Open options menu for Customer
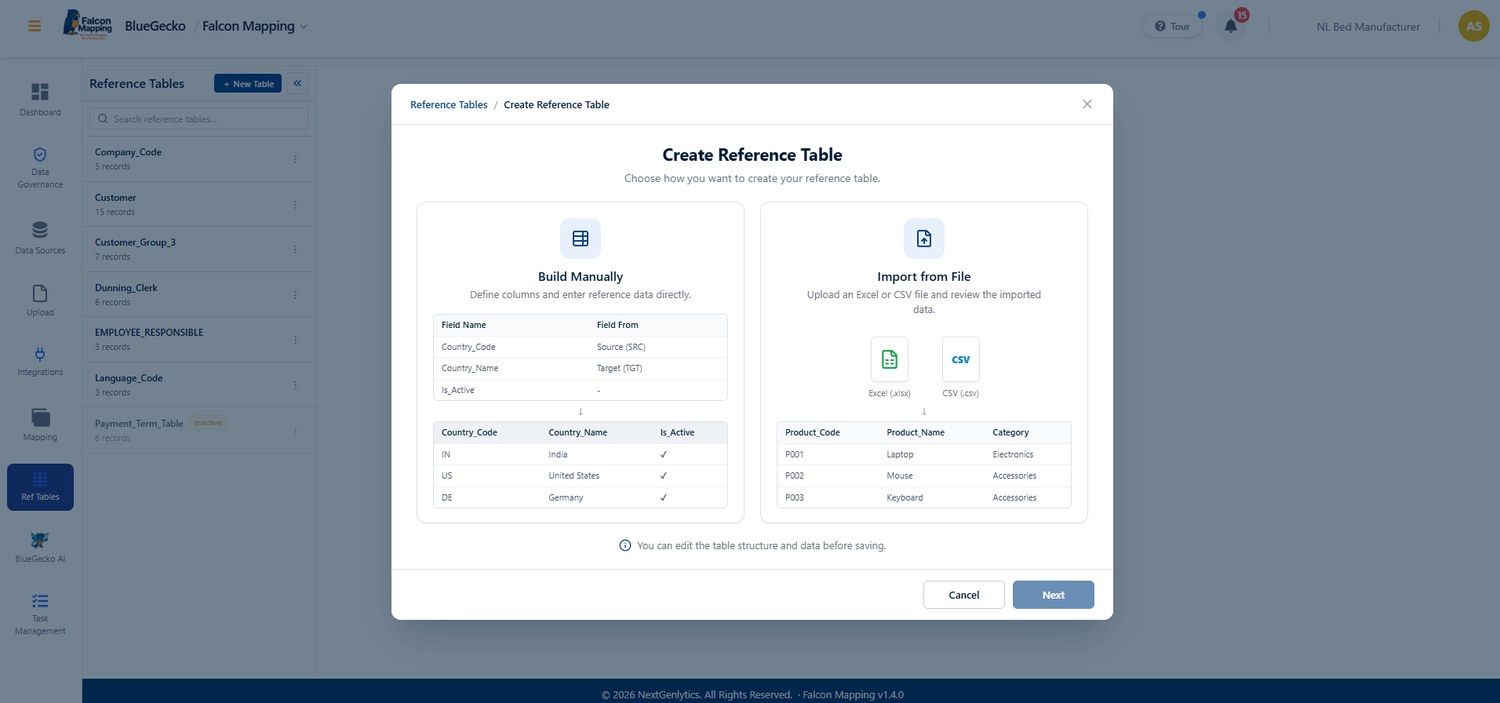This screenshot has height=703, width=1500. [x=295, y=204]
